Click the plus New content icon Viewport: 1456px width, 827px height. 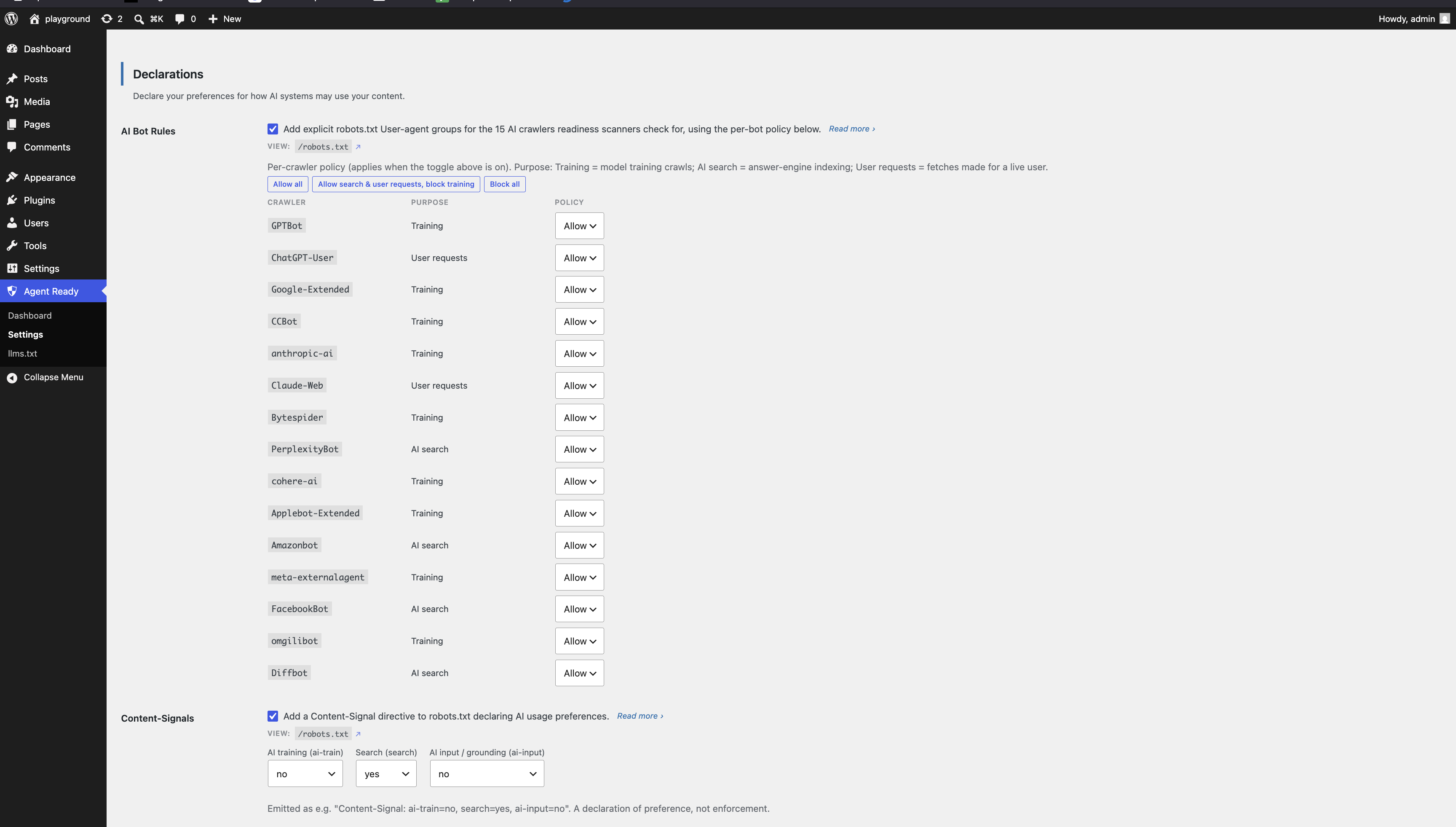pos(213,19)
